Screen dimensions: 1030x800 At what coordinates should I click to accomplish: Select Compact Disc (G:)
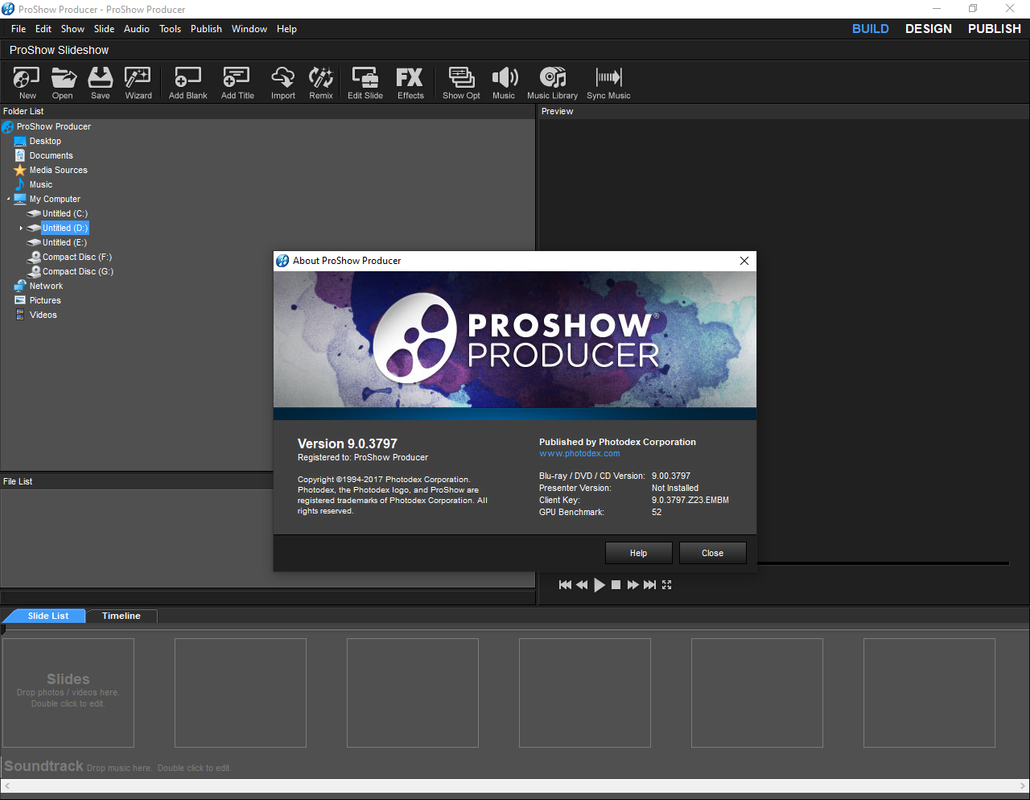(77, 271)
